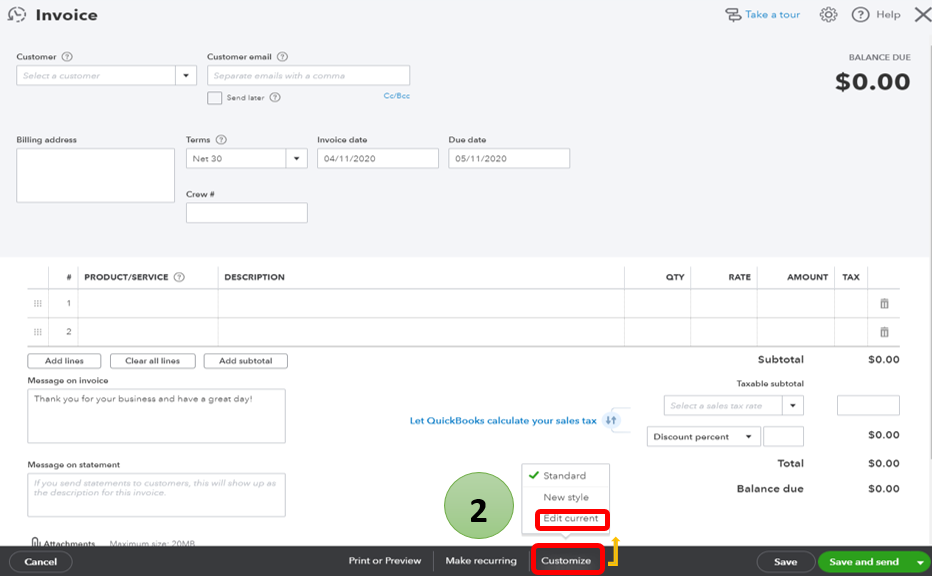The width and height of the screenshot is (932, 576).
Task: Click the Select a customer field
Action: (96, 75)
